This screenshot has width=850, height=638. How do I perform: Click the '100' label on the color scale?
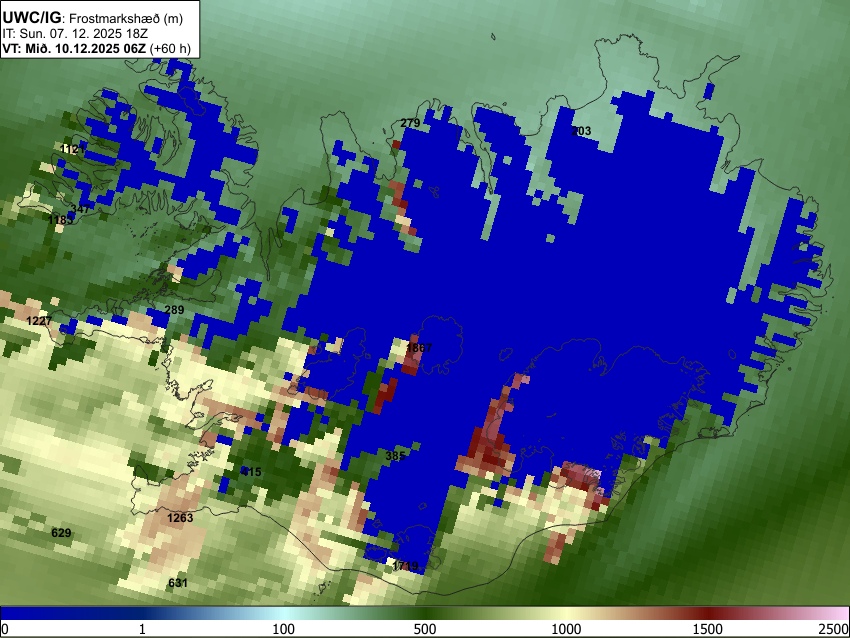click(x=284, y=629)
